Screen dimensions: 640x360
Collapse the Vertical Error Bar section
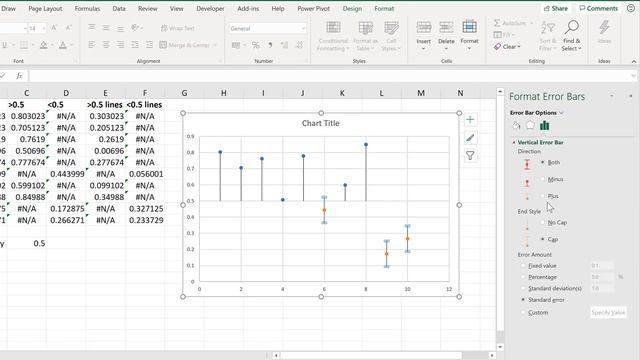(x=514, y=142)
